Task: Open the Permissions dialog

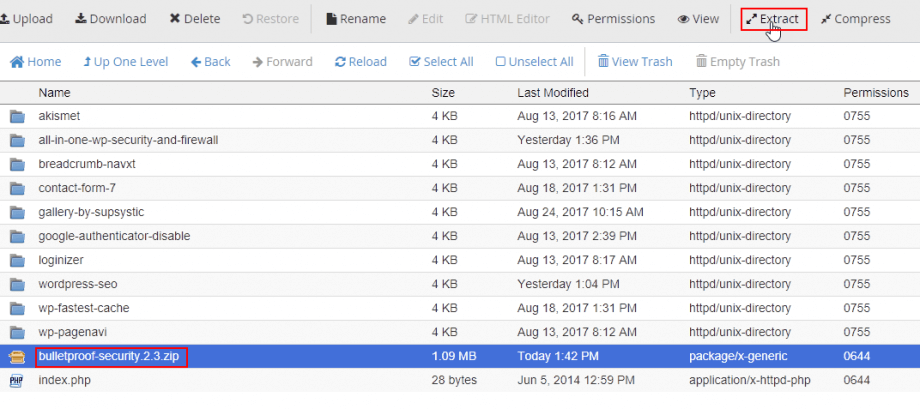Action: pyautogui.click(x=613, y=19)
